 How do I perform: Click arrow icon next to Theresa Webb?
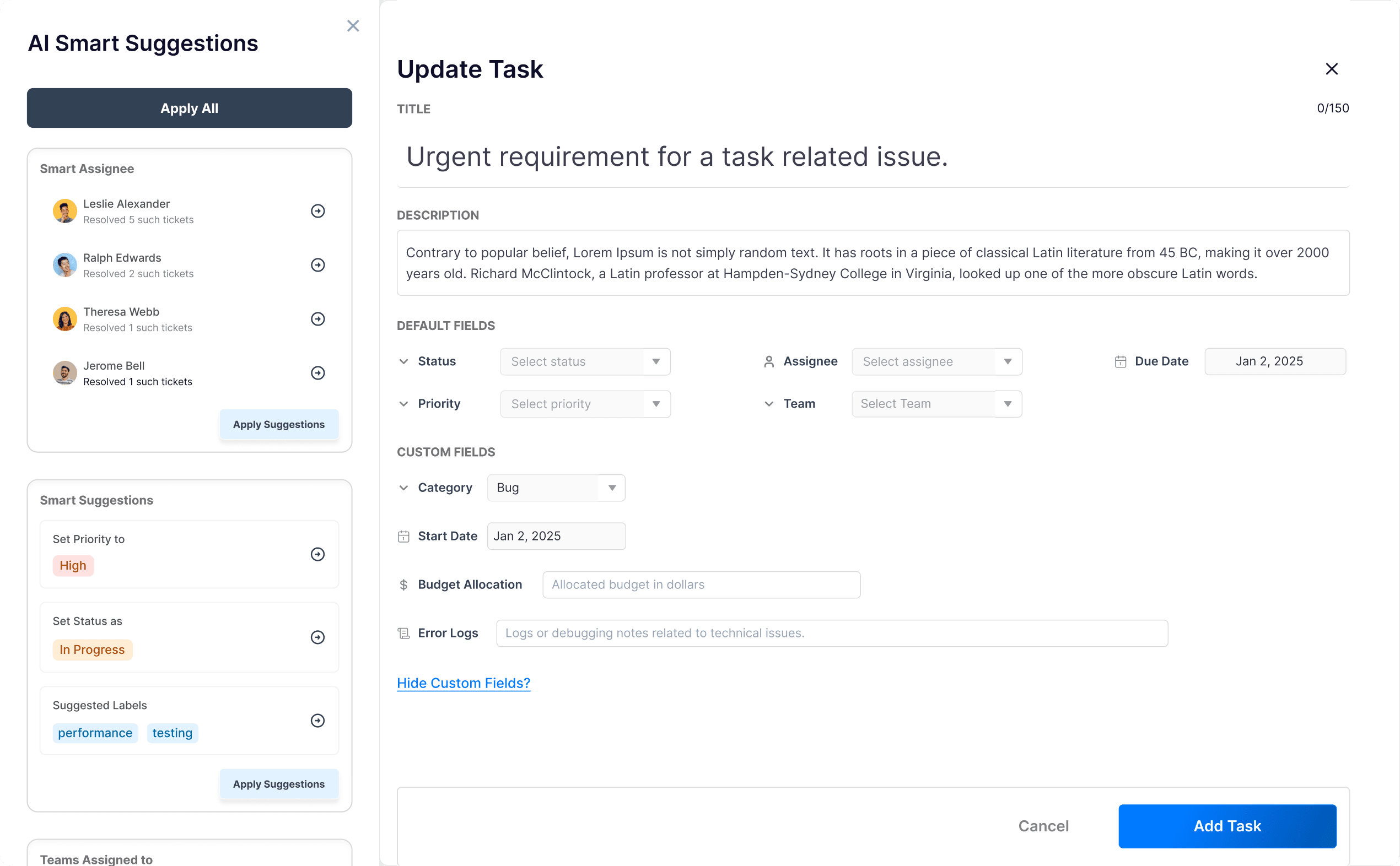(317, 319)
